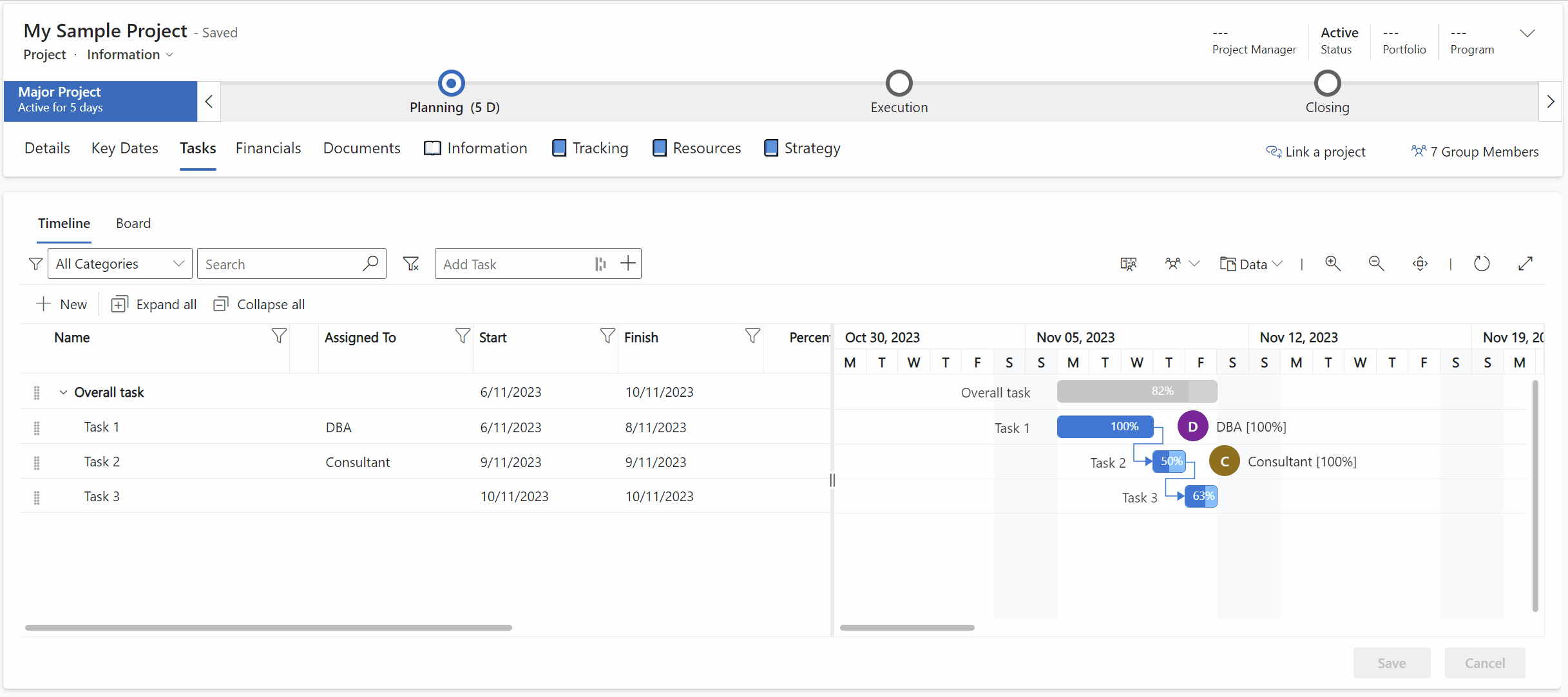Image resolution: width=1568 pixels, height=697 pixels.
Task: Select the Planning stage circle
Action: 452,83
